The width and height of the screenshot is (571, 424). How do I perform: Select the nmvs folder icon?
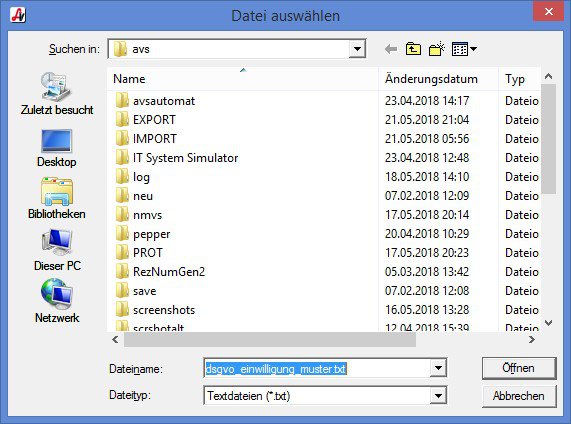[122, 214]
